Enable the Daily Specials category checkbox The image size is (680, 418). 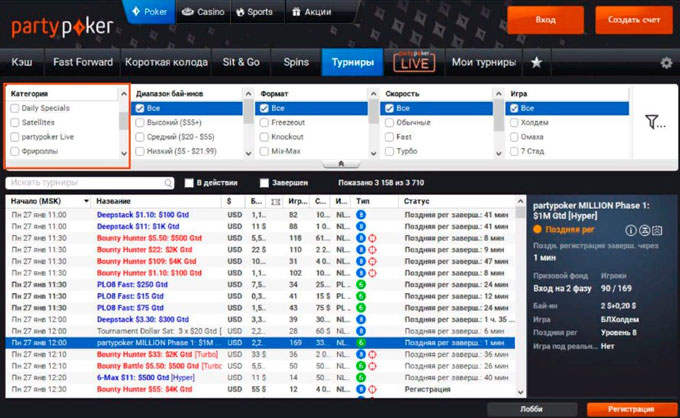tap(14, 107)
